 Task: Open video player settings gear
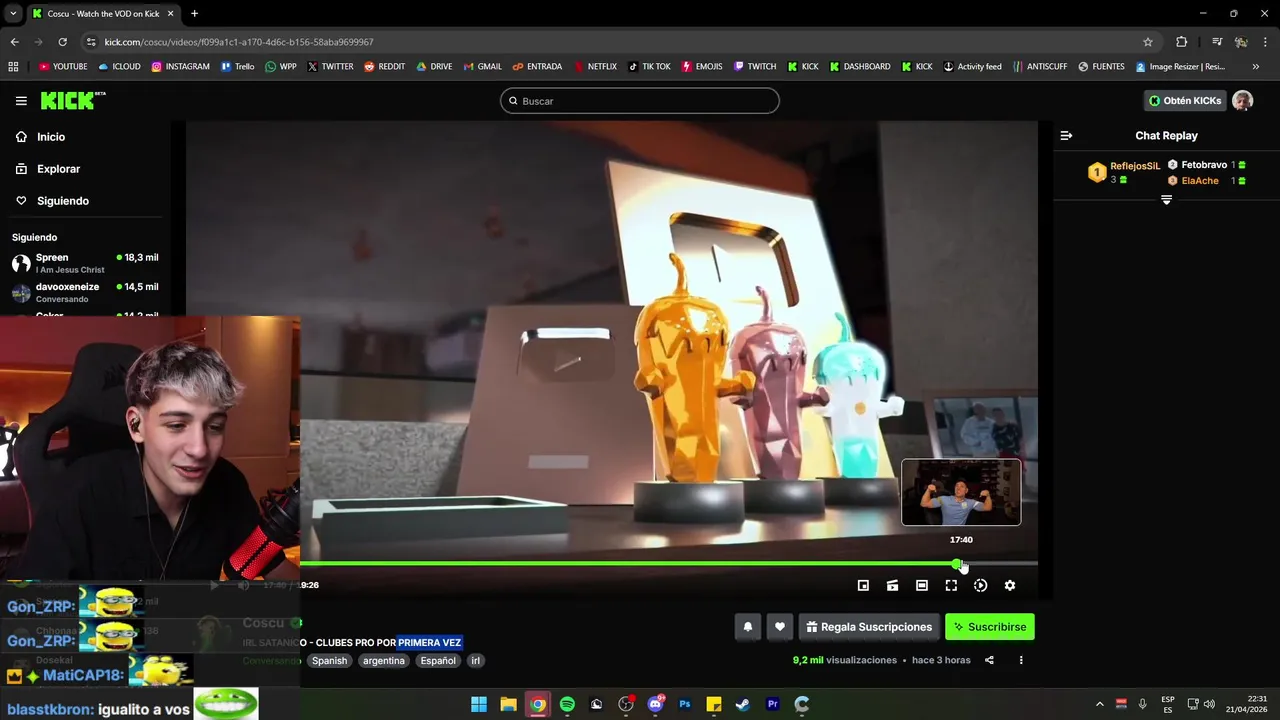pos(1010,586)
